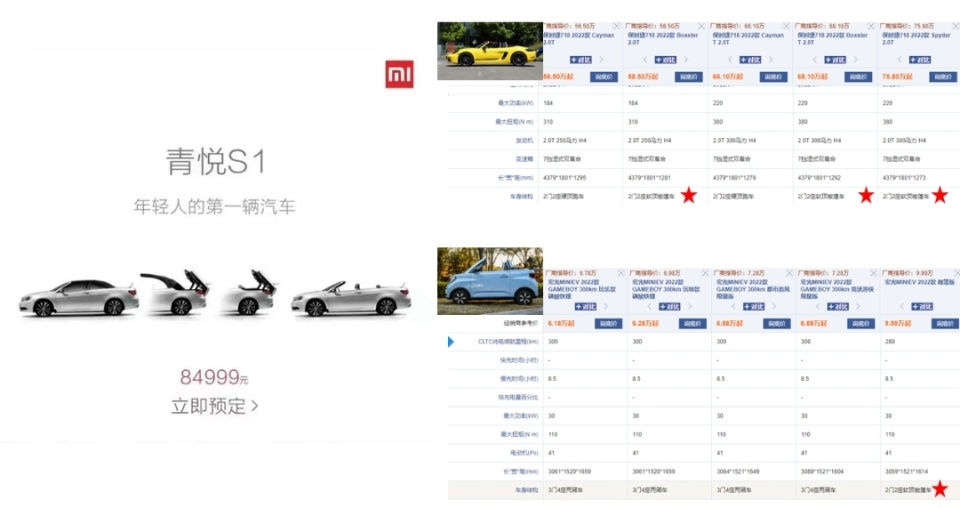Click 询底价 next to 68.10万起
960x508 pixels.
pyautogui.click(x=858, y=77)
